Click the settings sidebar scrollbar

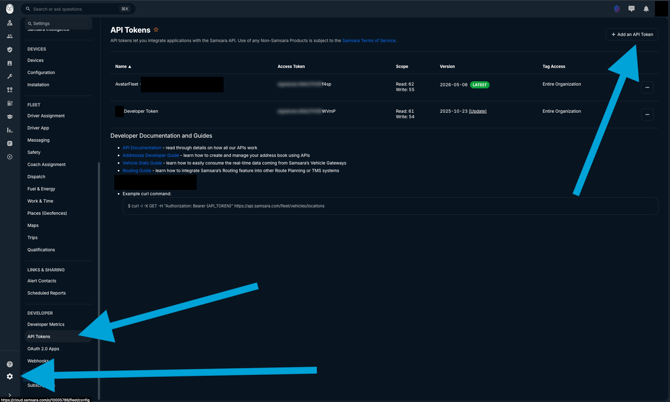coord(99,280)
